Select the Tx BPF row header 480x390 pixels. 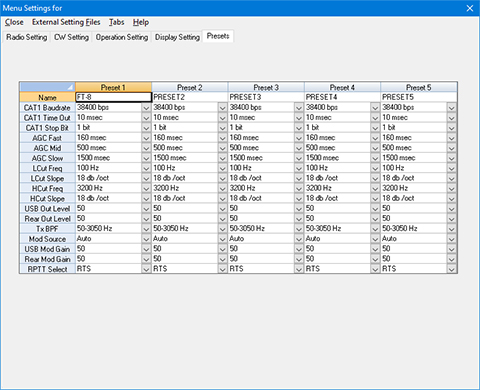click(47, 229)
